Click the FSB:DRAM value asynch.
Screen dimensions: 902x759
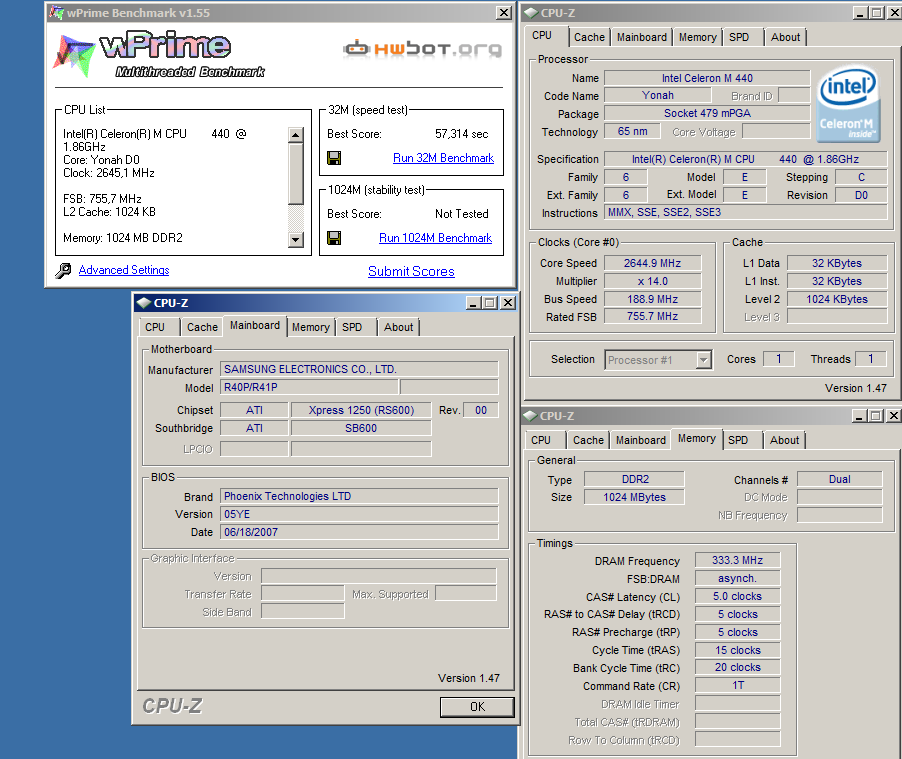737,578
